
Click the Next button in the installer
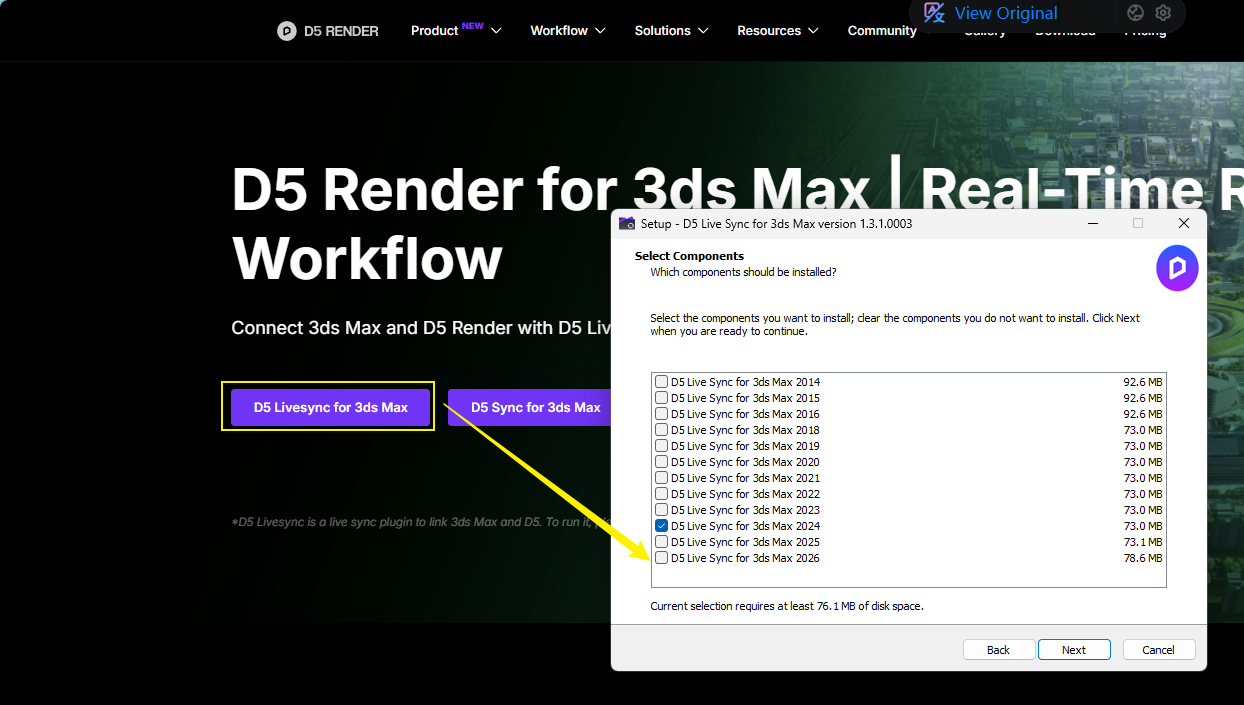pyautogui.click(x=1074, y=649)
